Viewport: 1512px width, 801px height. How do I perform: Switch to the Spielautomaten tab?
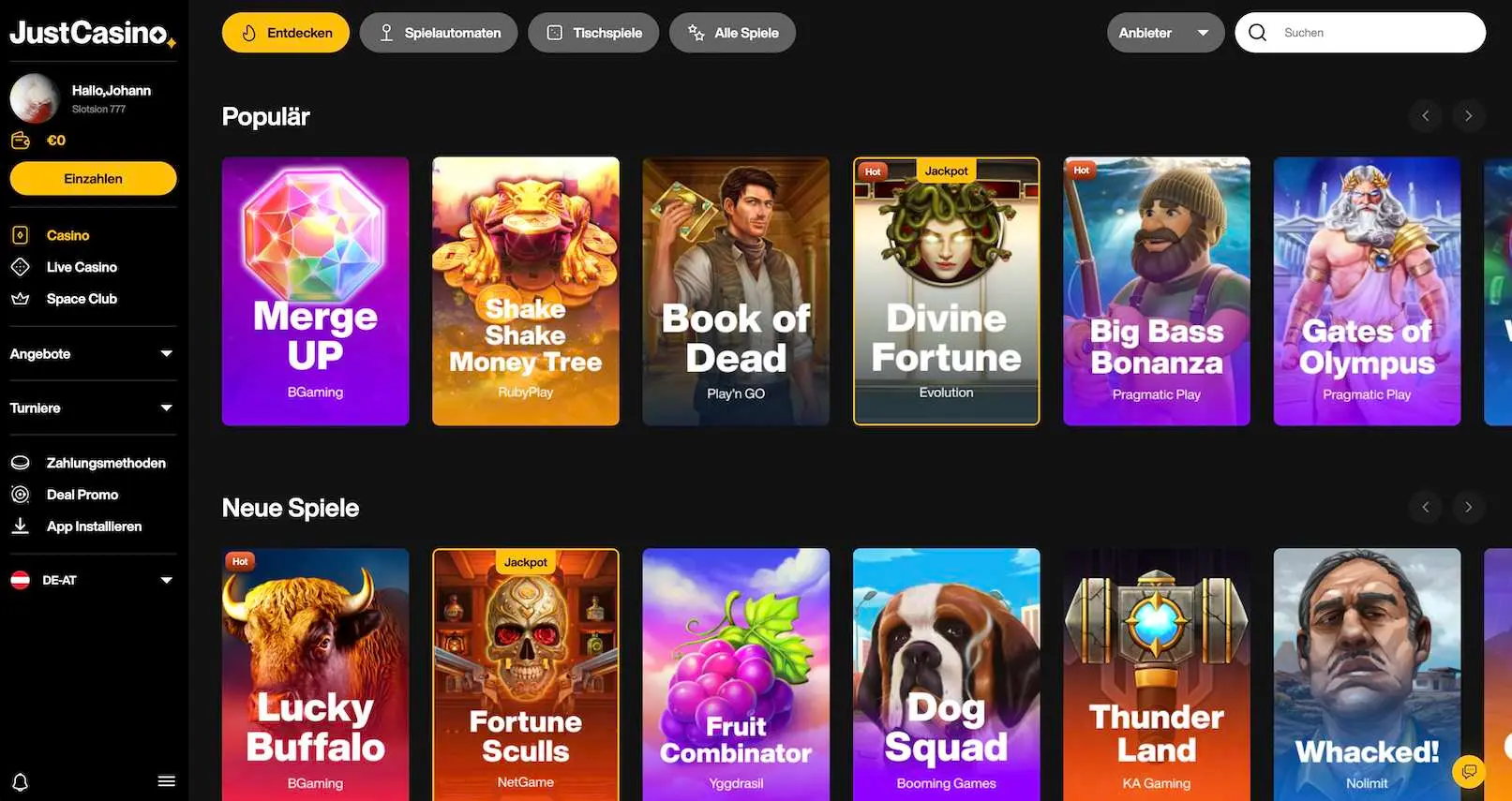click(x=439, y=33)
